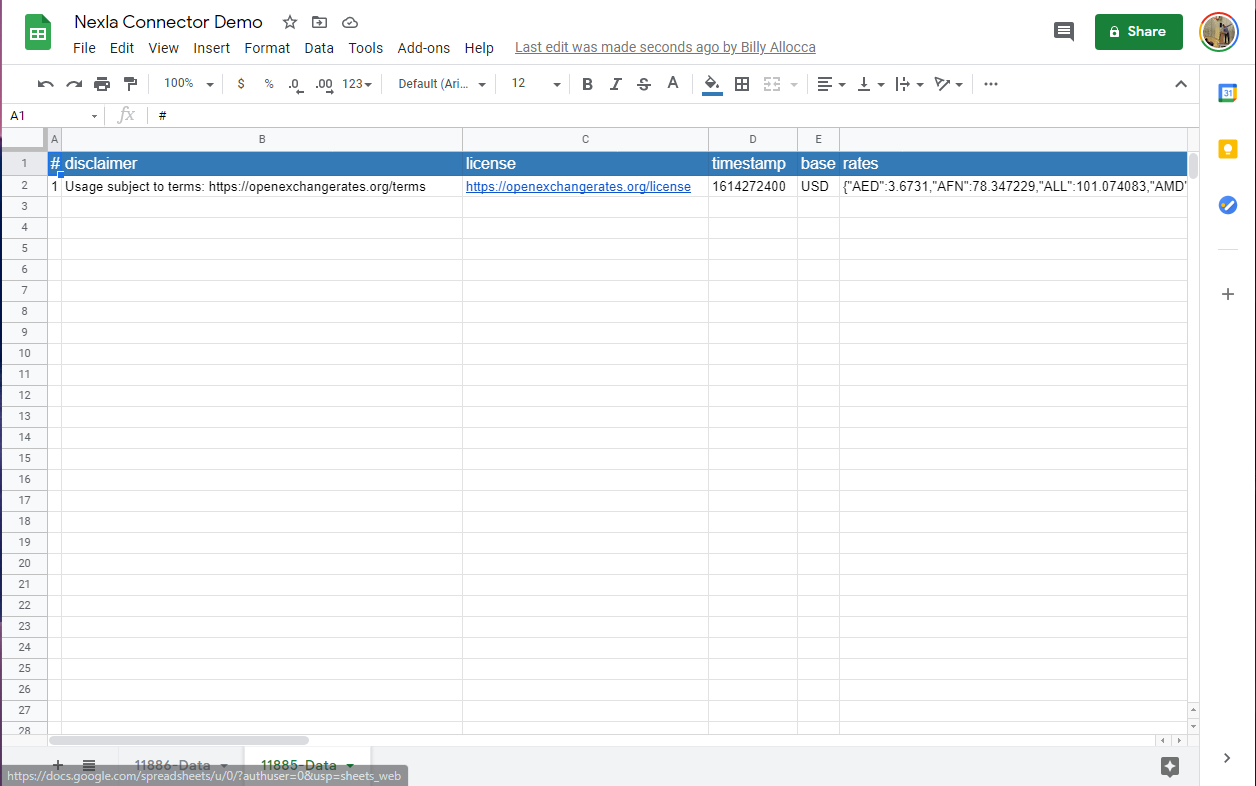Open the Explore button at bottom right
1256x786 pixels.
click(1170, 766)
